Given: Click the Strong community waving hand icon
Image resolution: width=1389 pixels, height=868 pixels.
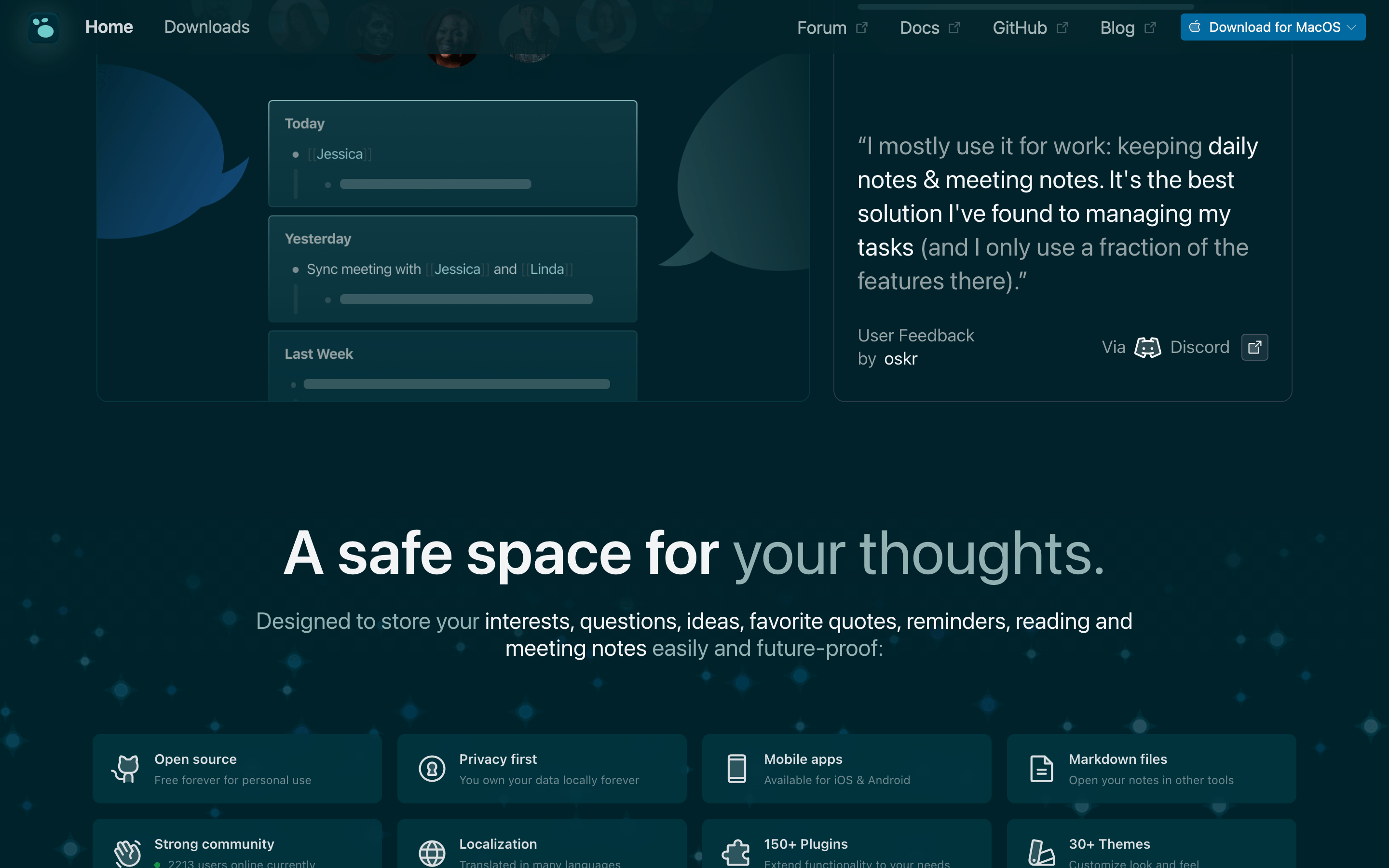Looking at the screenshot, I should tap(127, 854).
